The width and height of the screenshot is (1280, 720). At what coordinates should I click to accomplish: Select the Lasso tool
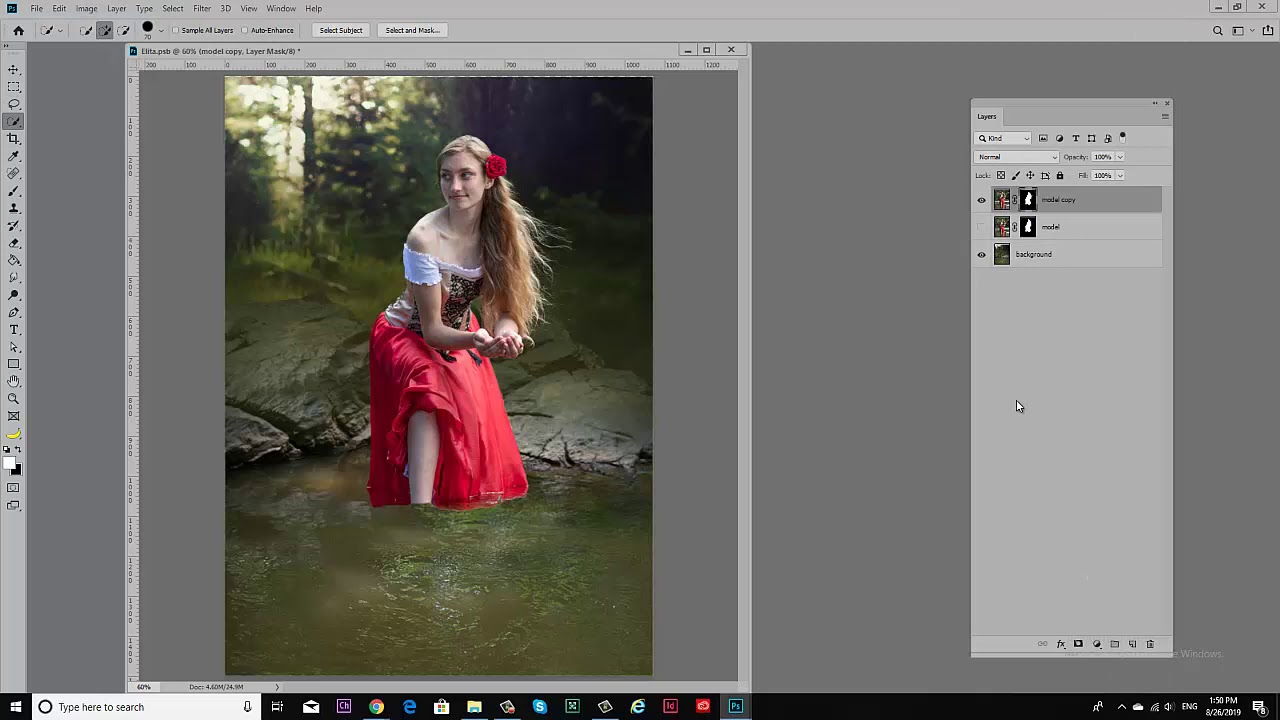pyautogui.click(x=14, y=104)
